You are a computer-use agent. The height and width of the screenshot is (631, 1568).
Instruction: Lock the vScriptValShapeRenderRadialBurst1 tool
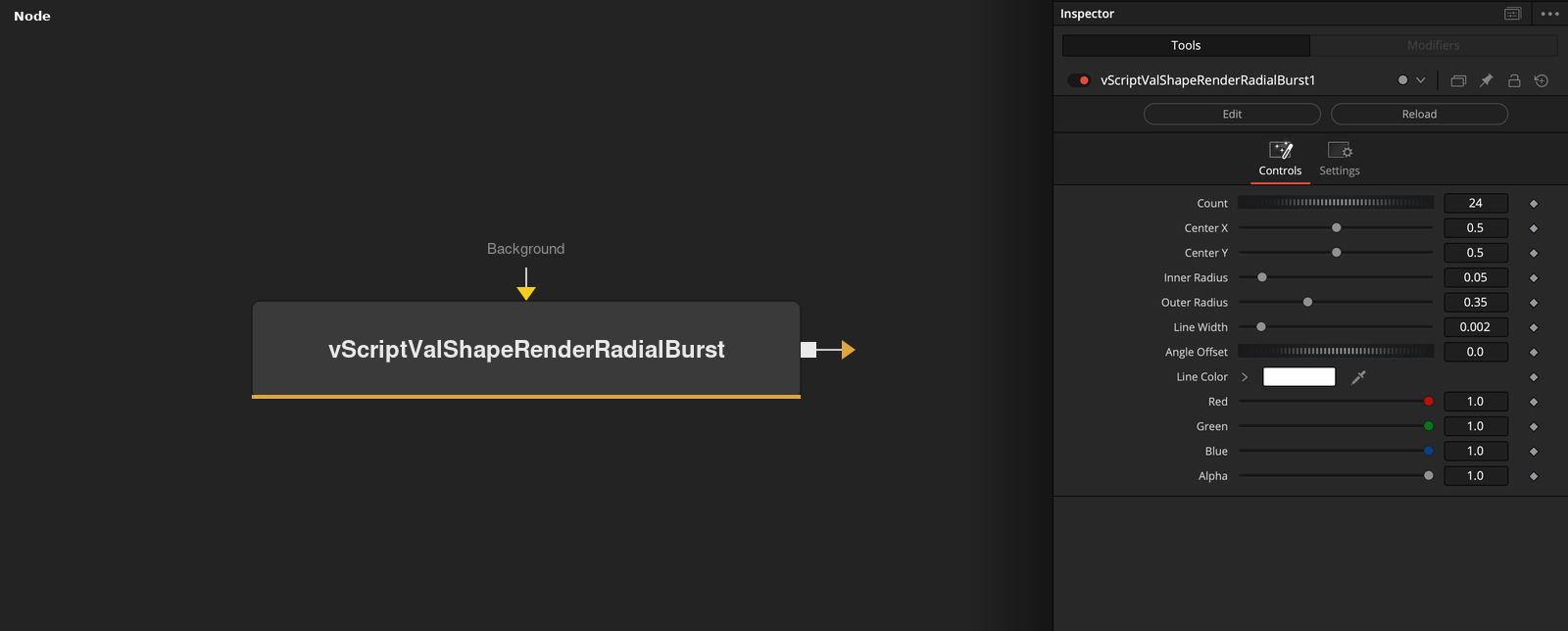[1514, 80]
